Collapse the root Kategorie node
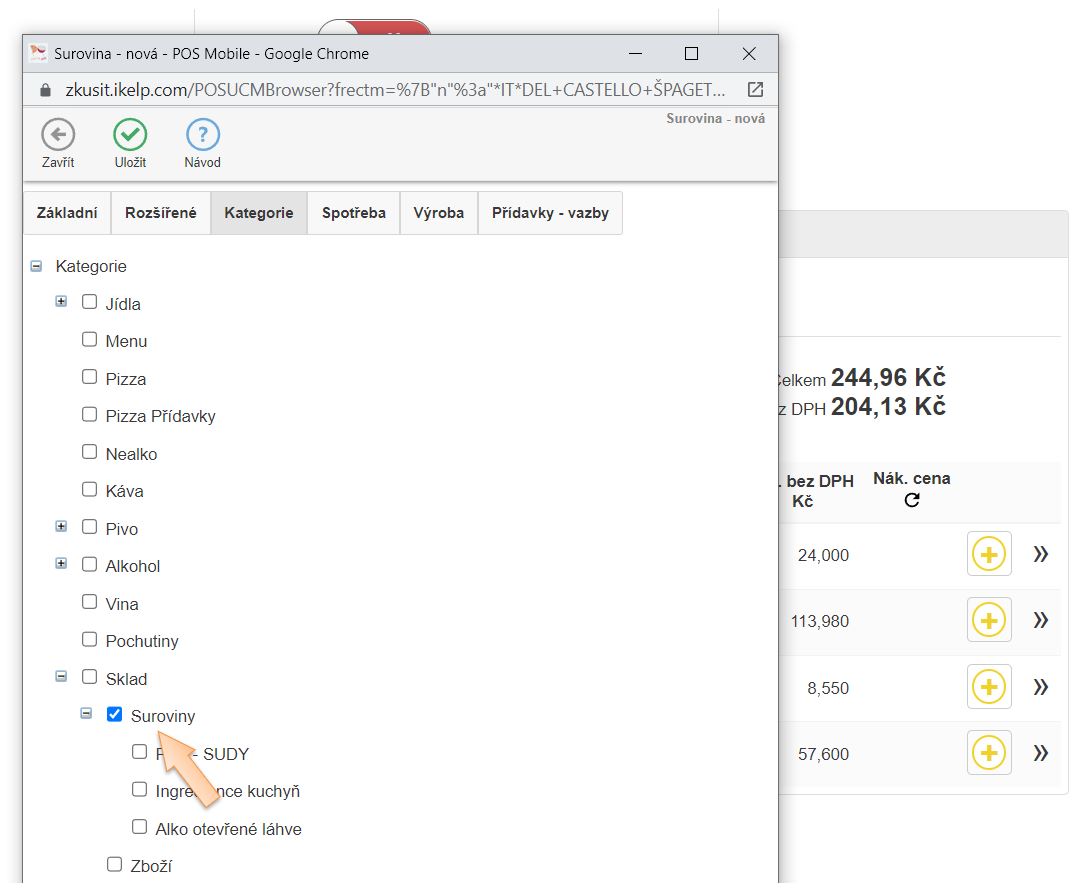 point(37,266)
